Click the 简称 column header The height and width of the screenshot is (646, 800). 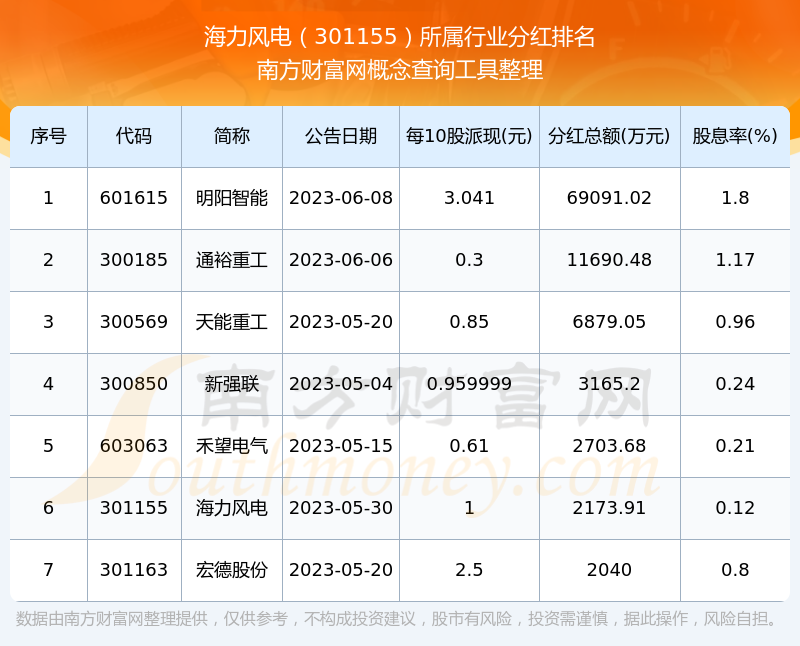pyautogui.click(x=232, y=136)
